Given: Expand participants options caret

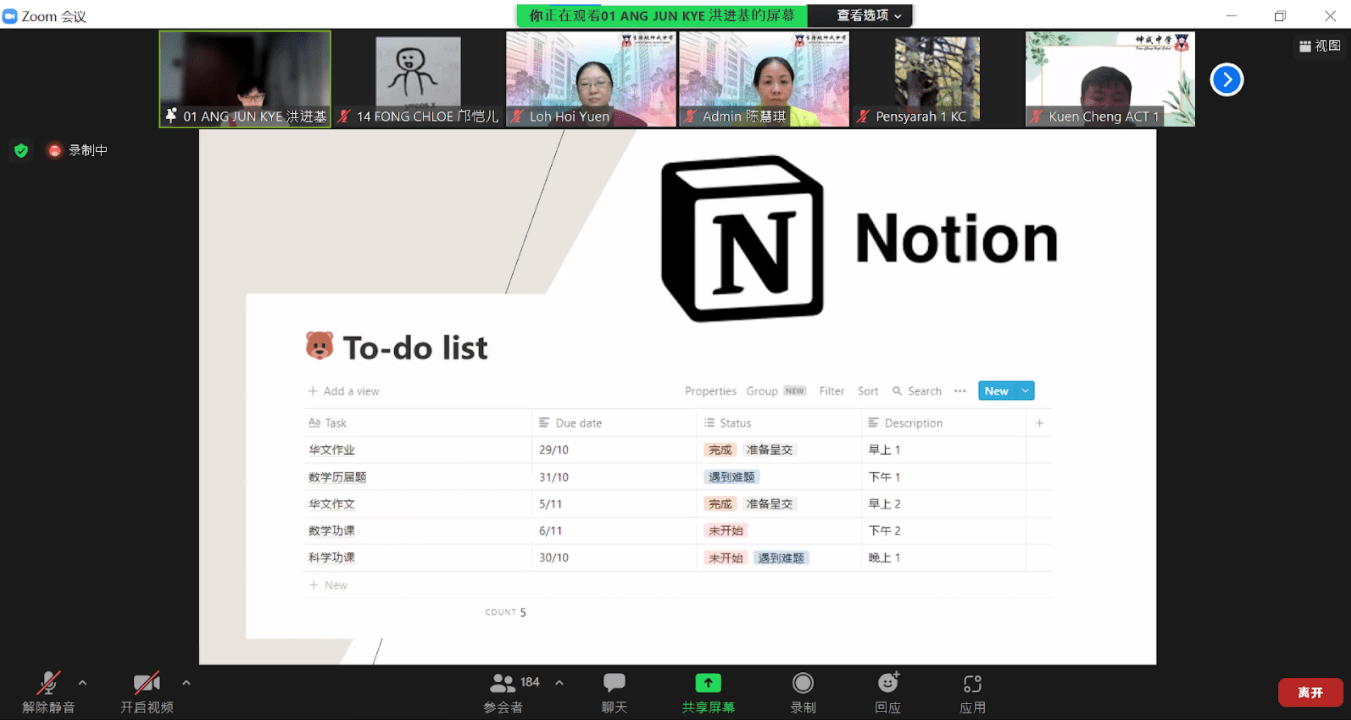Looking at the screenshot, I should coord(559,683).
